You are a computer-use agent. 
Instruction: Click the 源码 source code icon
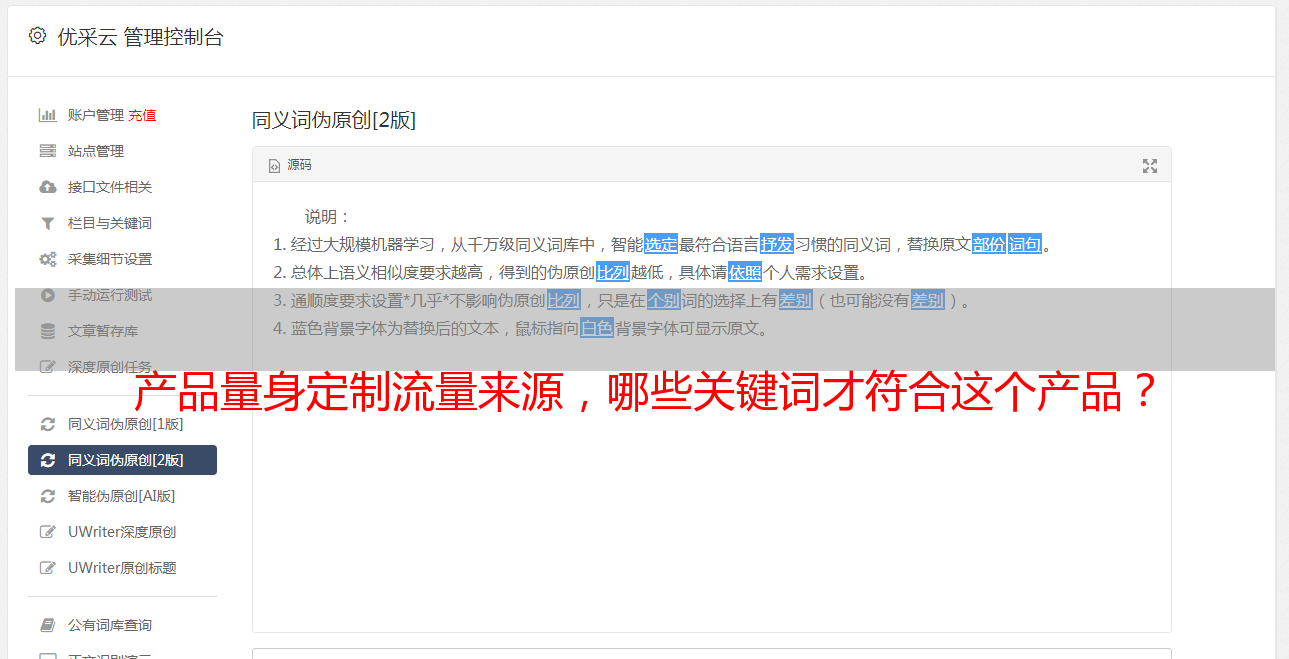(x=274, y=166)
